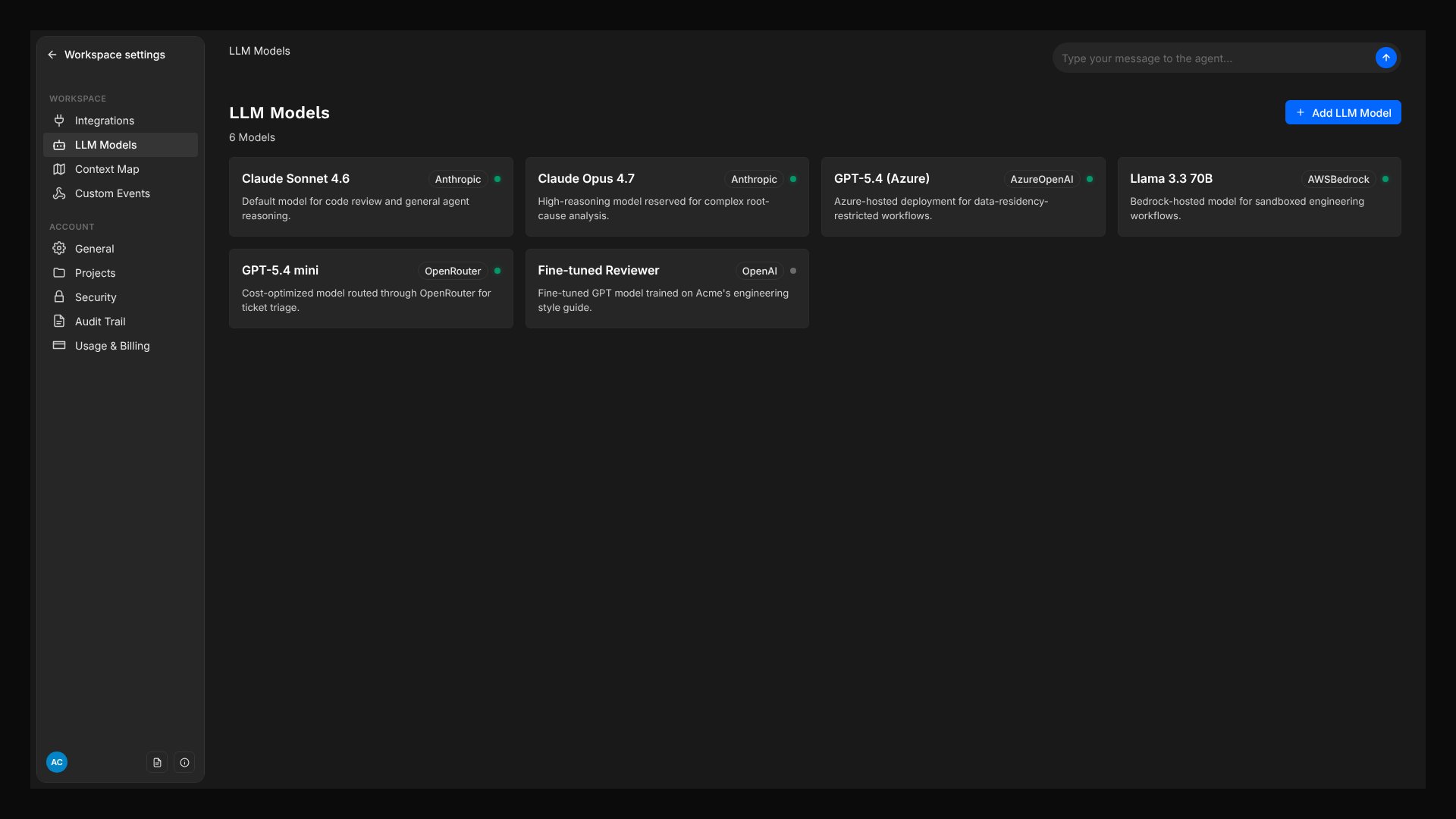Click the plus icon in Add LLM Model

pyautogui.click(x=1301, y=112)
